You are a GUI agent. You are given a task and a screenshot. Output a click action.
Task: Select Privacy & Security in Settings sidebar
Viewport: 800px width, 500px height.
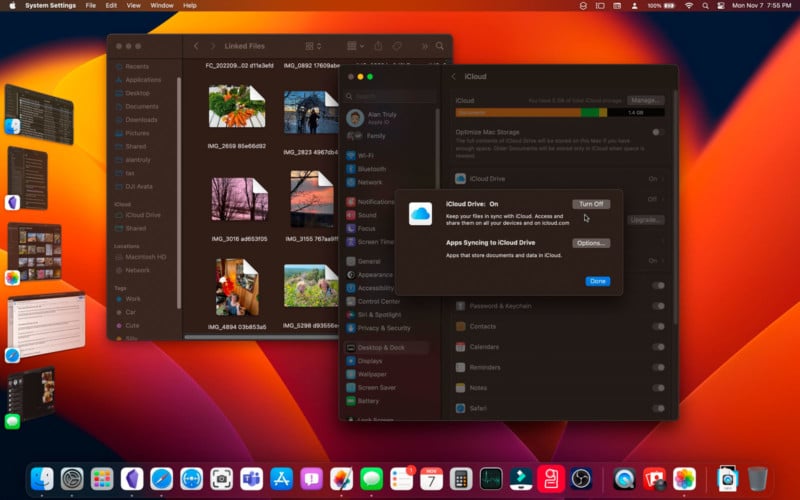(x=386, y=328)
